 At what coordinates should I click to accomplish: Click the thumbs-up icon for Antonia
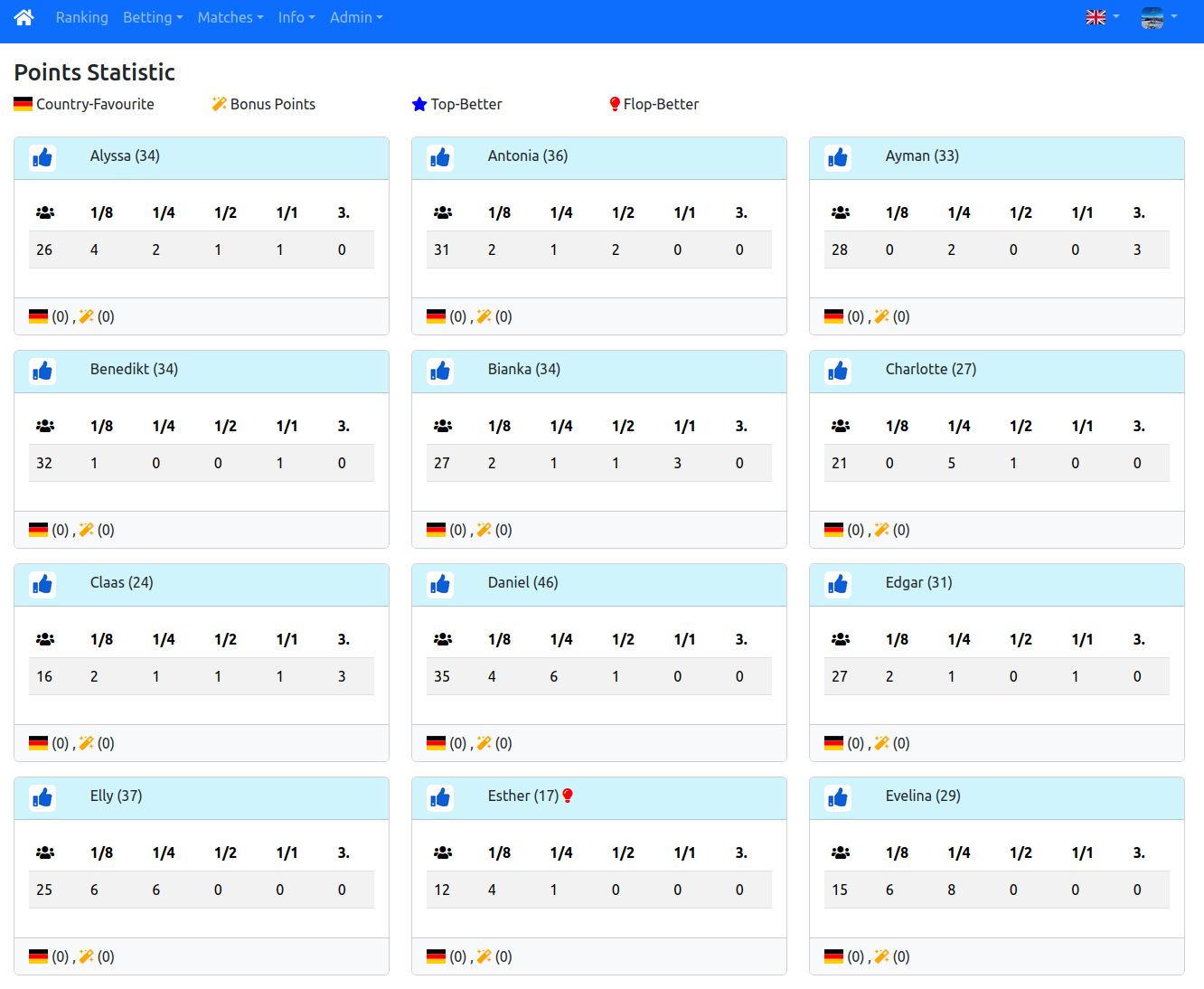pyautogui.click(x=440, y=158)
